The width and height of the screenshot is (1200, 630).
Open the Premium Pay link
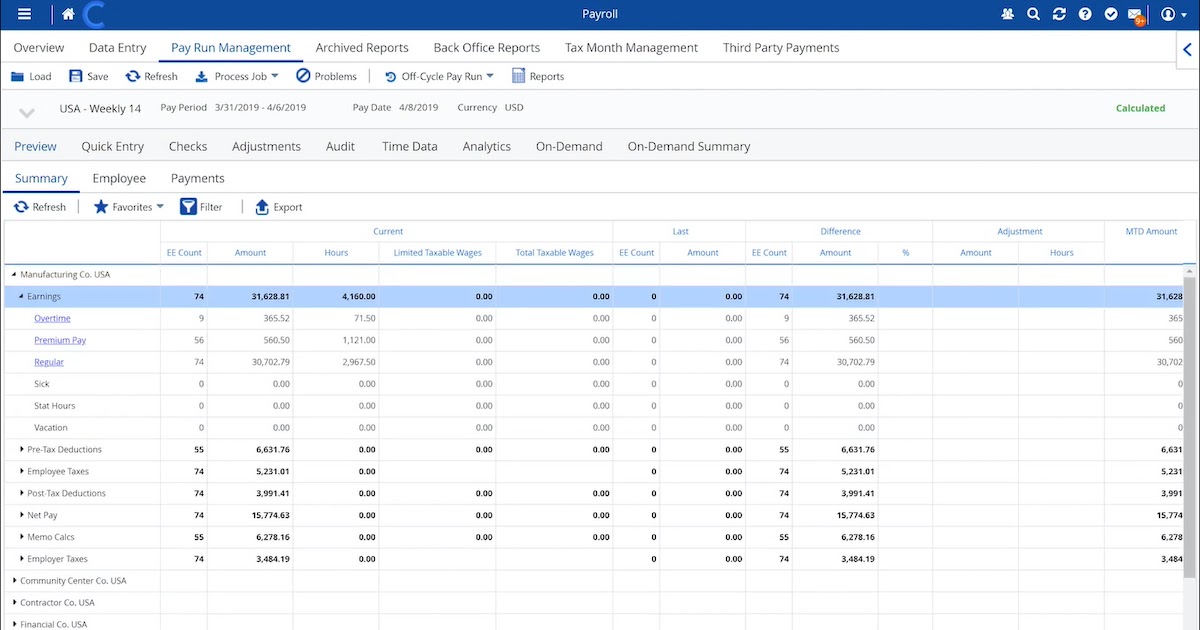click(x=60, y=340)
